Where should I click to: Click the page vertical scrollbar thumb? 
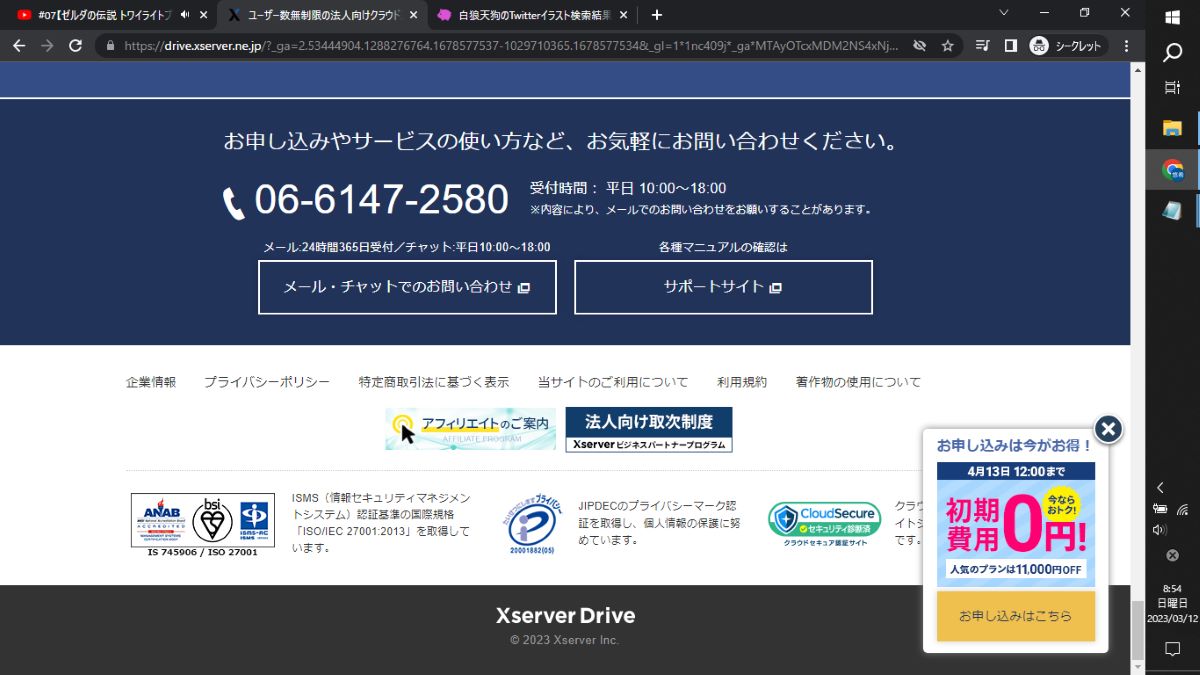1138,630
